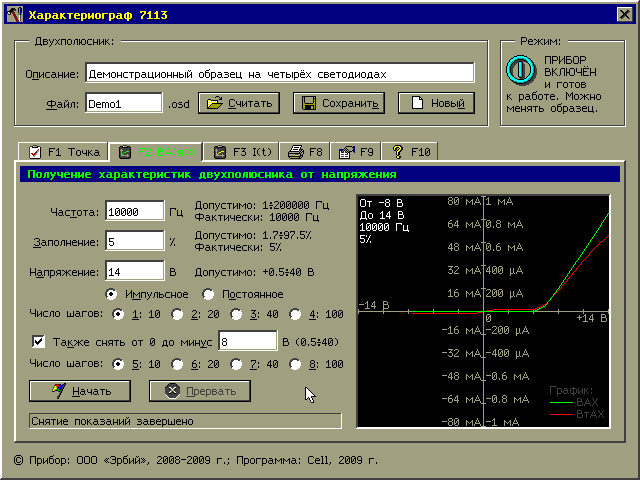Close the Характериограф 7113 window
This screenshot has width=640, height=480.
pos(624,15)
